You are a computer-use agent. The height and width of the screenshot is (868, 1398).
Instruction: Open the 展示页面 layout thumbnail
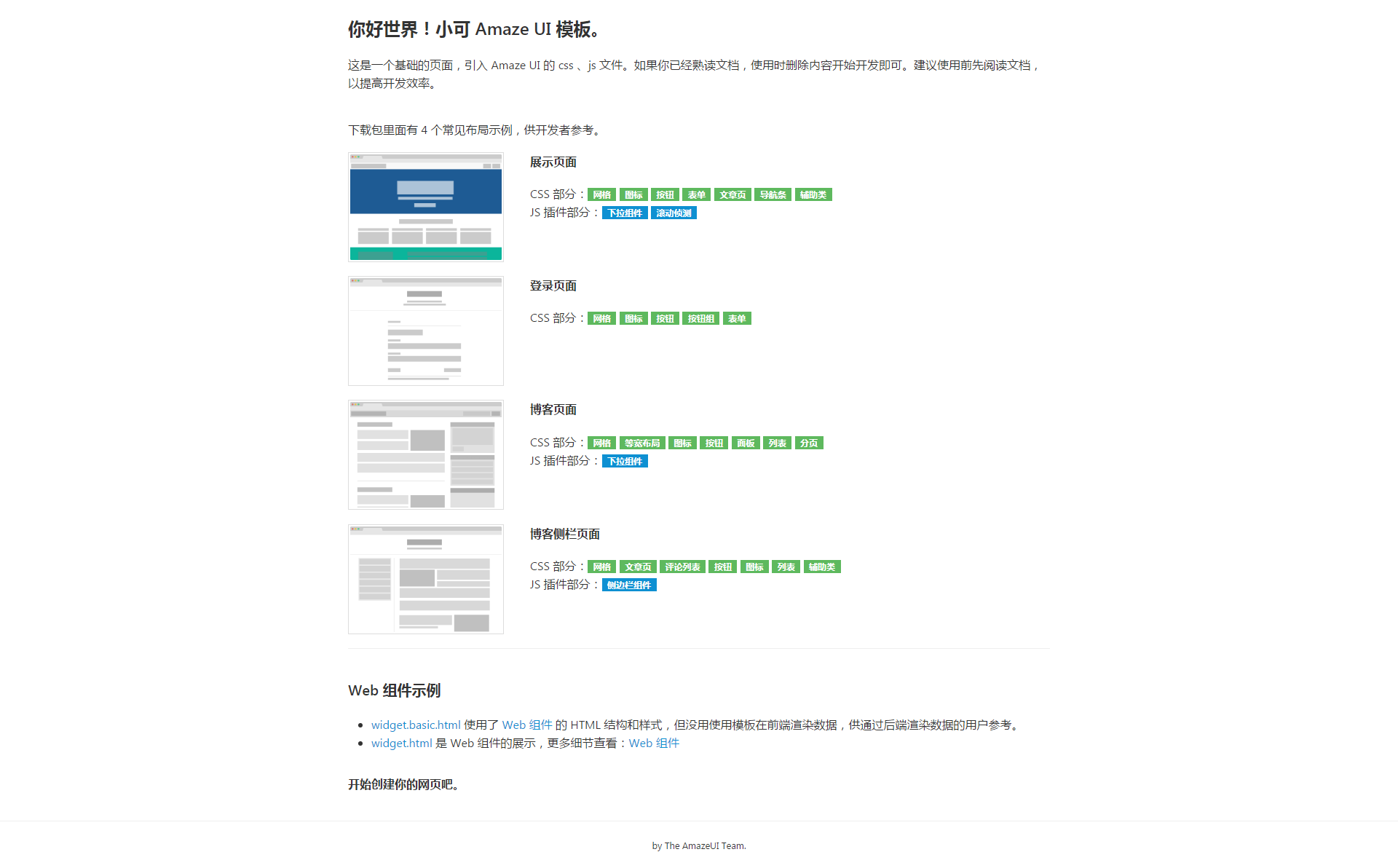click(426, 207)
